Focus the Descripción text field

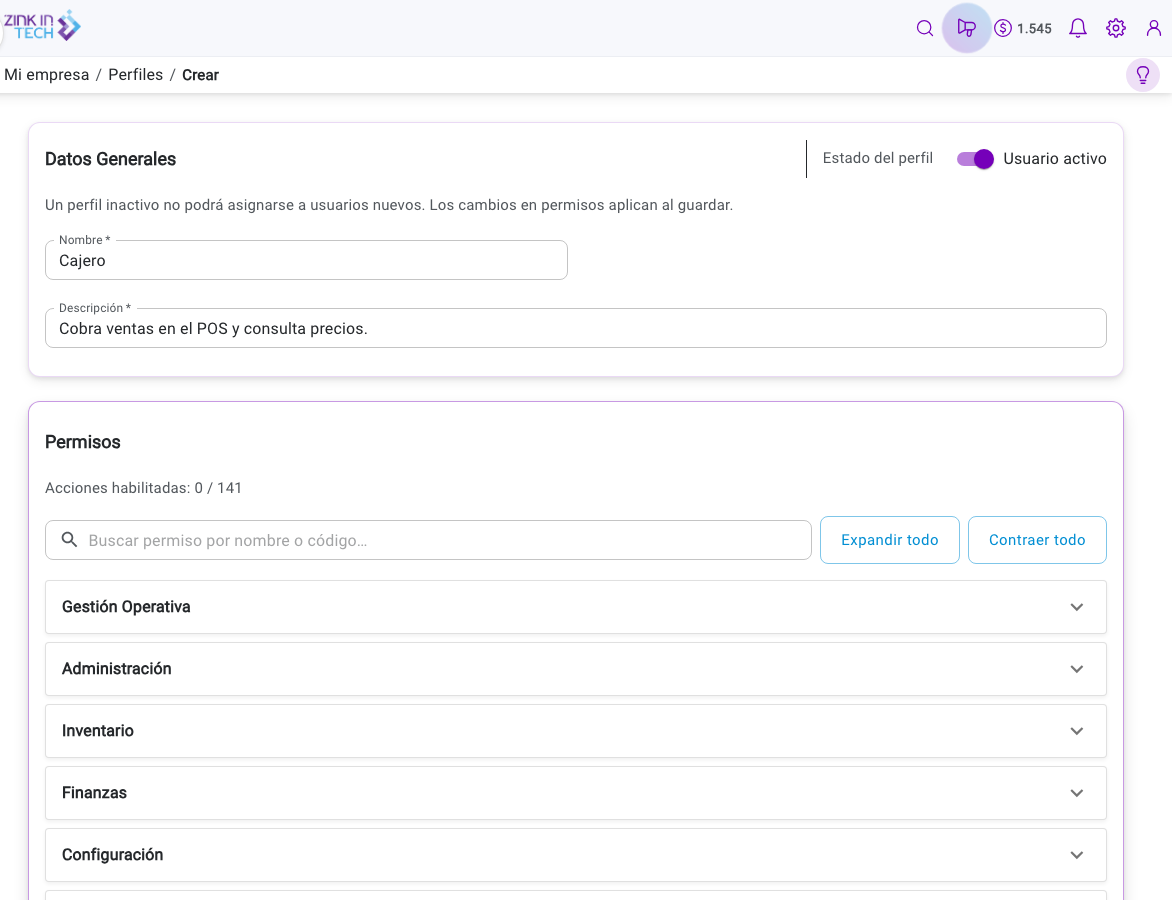tap(576, 328)
